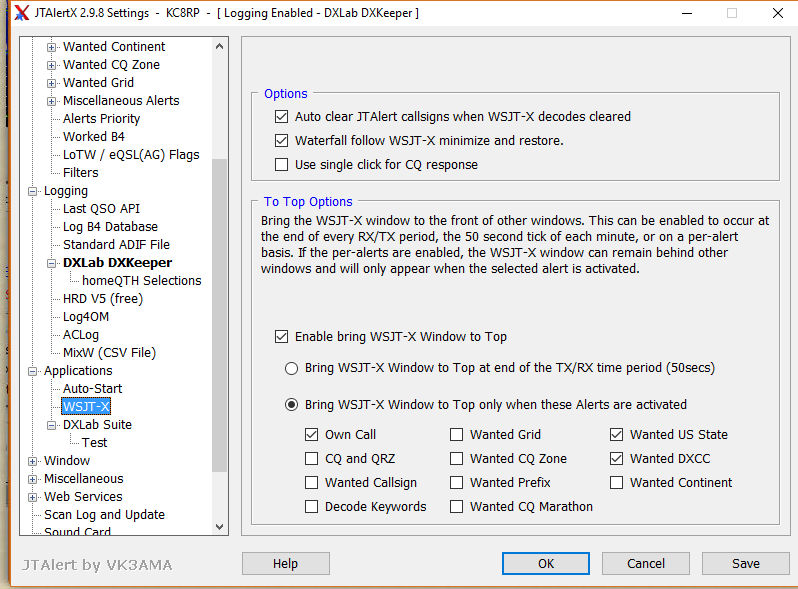Select Last QSO API in the tree
The image size is (798, 589).
point(101,209)
